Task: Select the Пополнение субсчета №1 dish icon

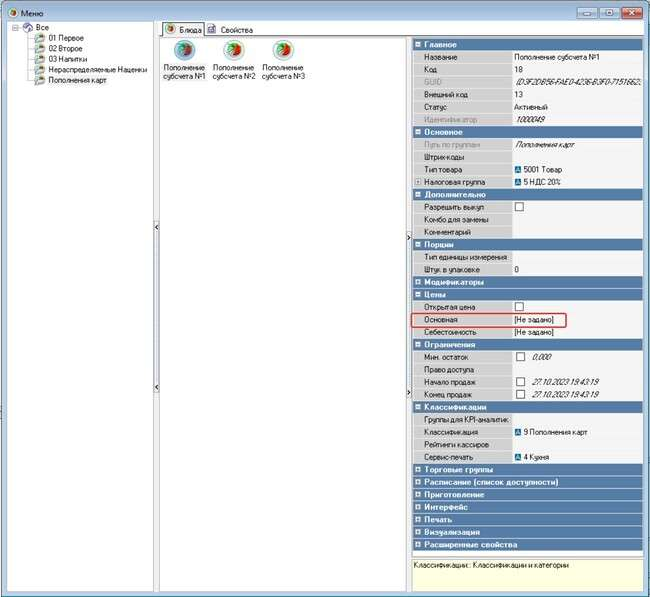Action: pyautogui.click(x=184, y=52)
